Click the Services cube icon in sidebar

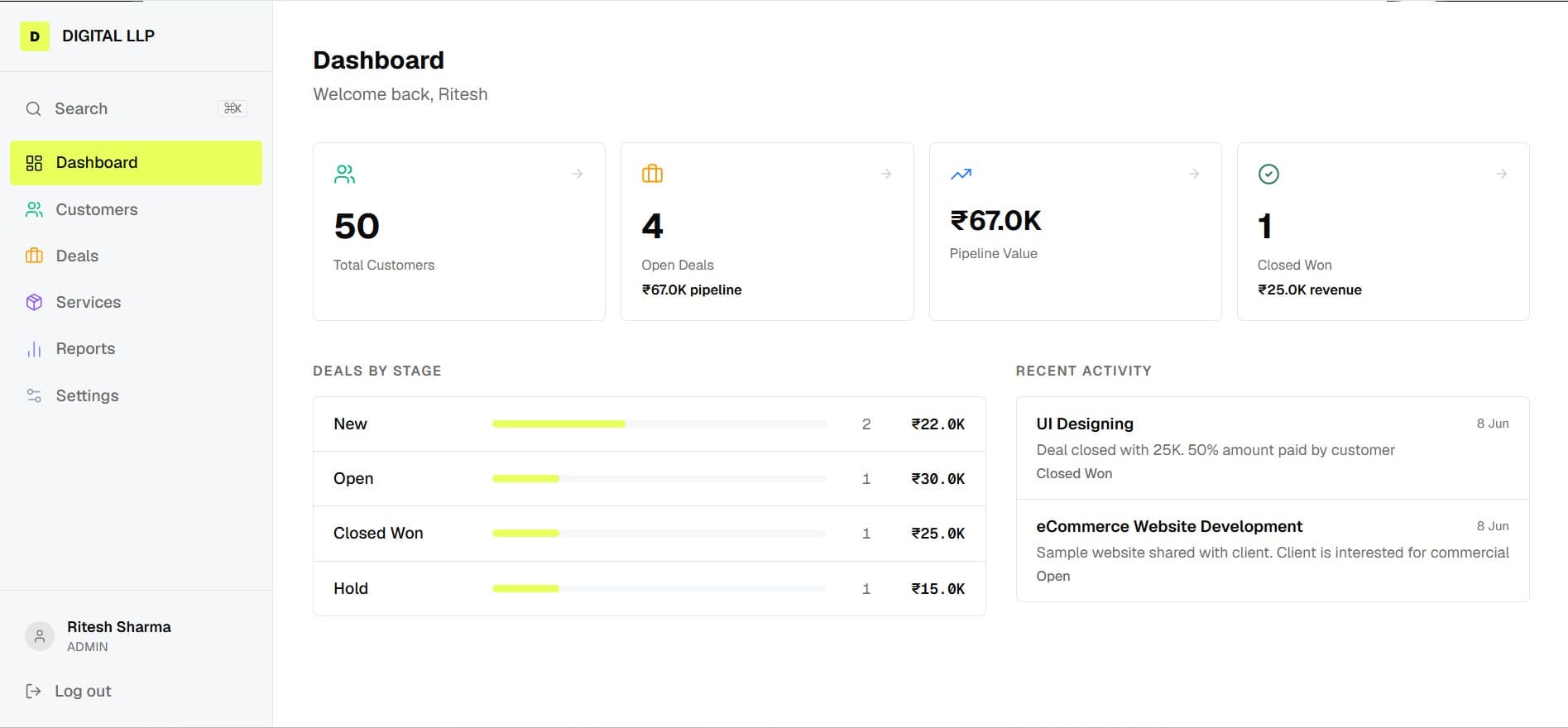tap(34, 303)
